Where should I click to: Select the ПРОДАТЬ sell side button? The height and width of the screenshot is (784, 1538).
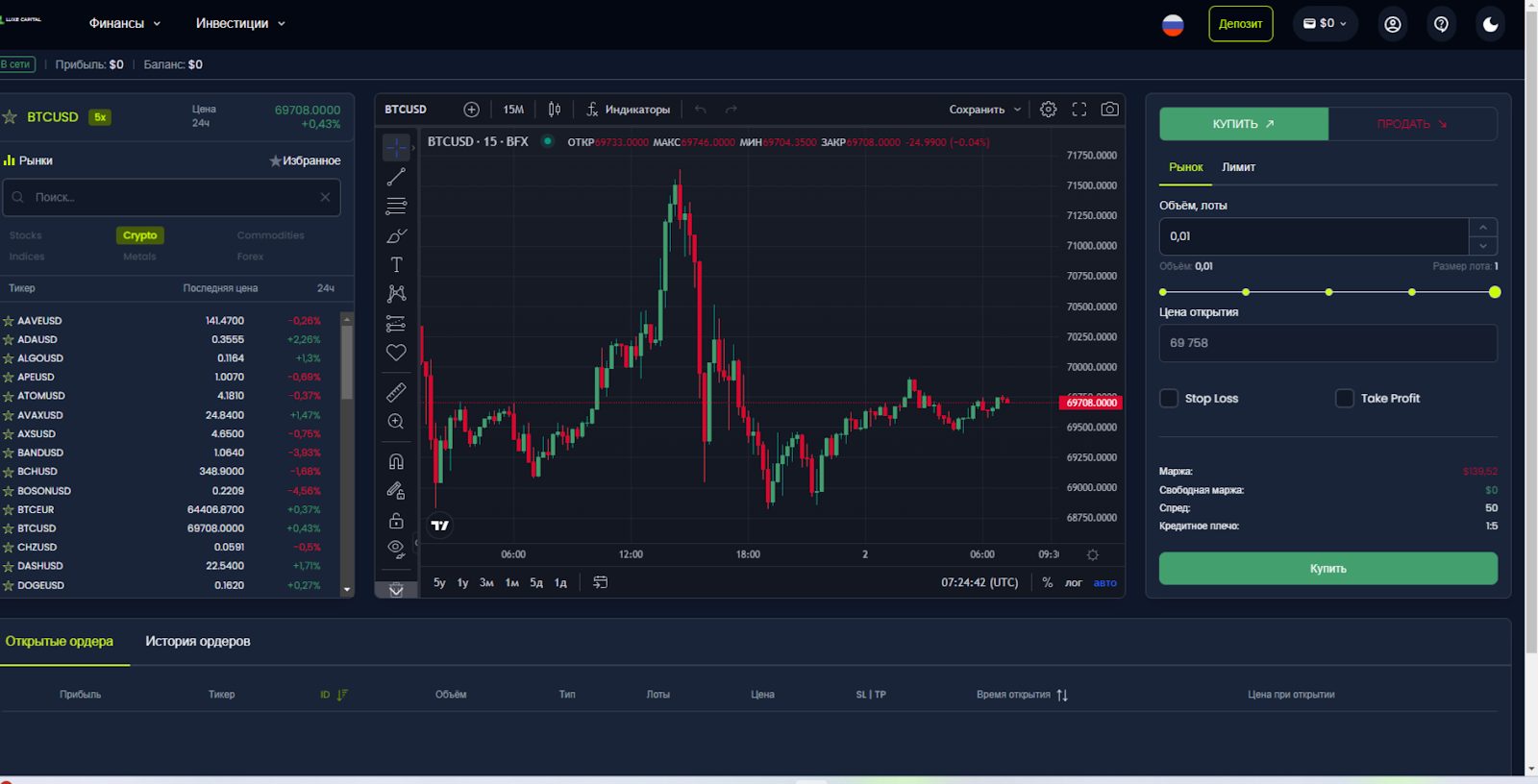pyautogui.click(x=1412, y=124)
